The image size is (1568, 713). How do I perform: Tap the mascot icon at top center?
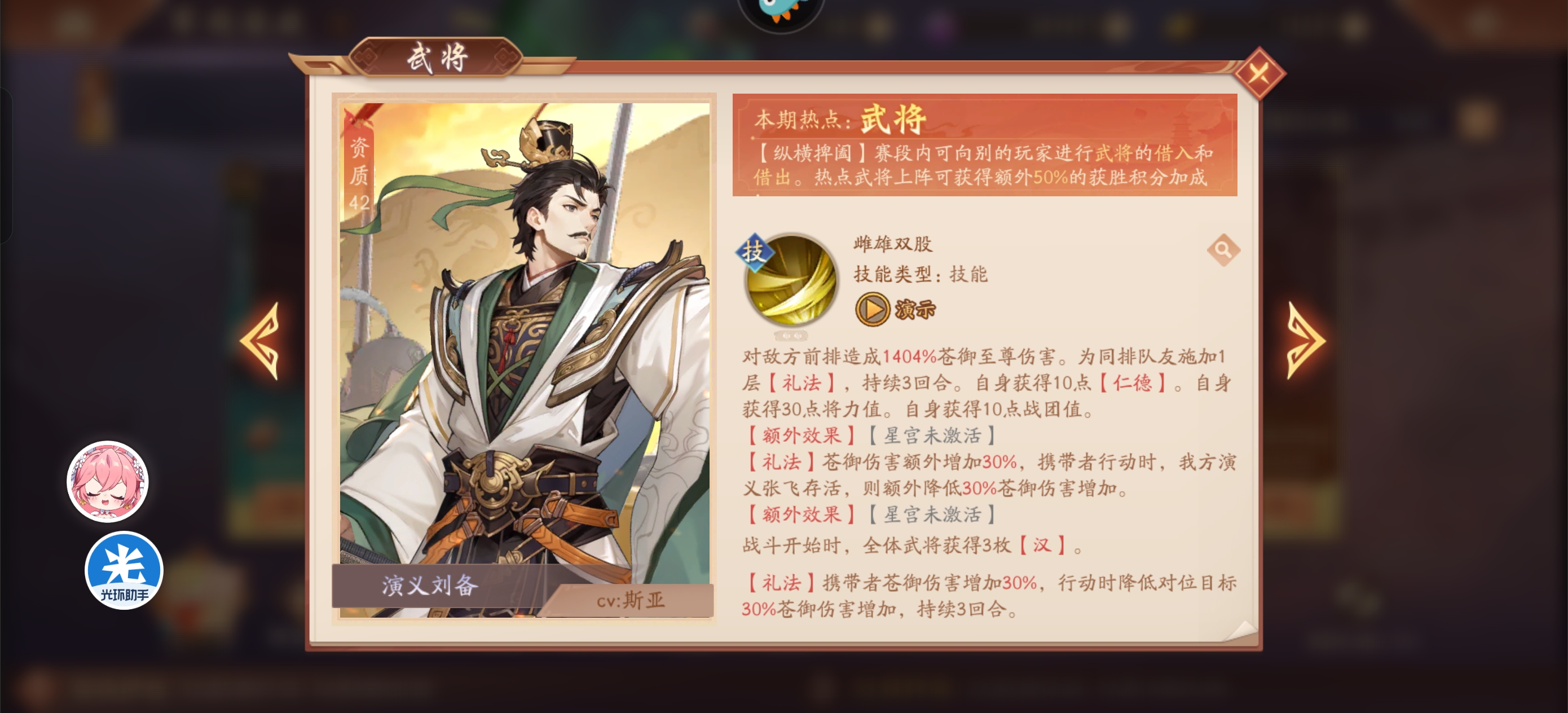(782, 12)
